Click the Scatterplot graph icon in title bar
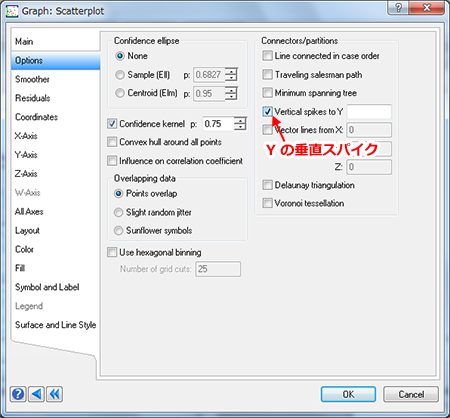The image size is (450, 418). click(x=12, y=11)
